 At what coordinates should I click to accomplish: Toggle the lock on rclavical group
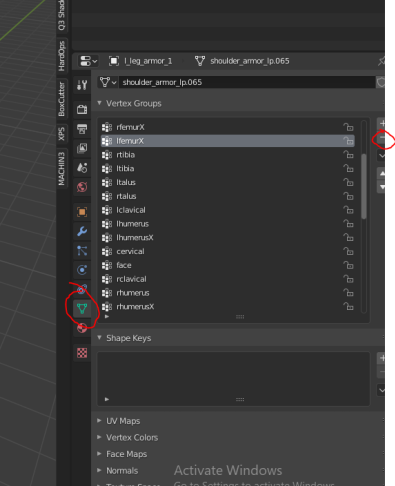pyautogui.click(x=348, y=279)
